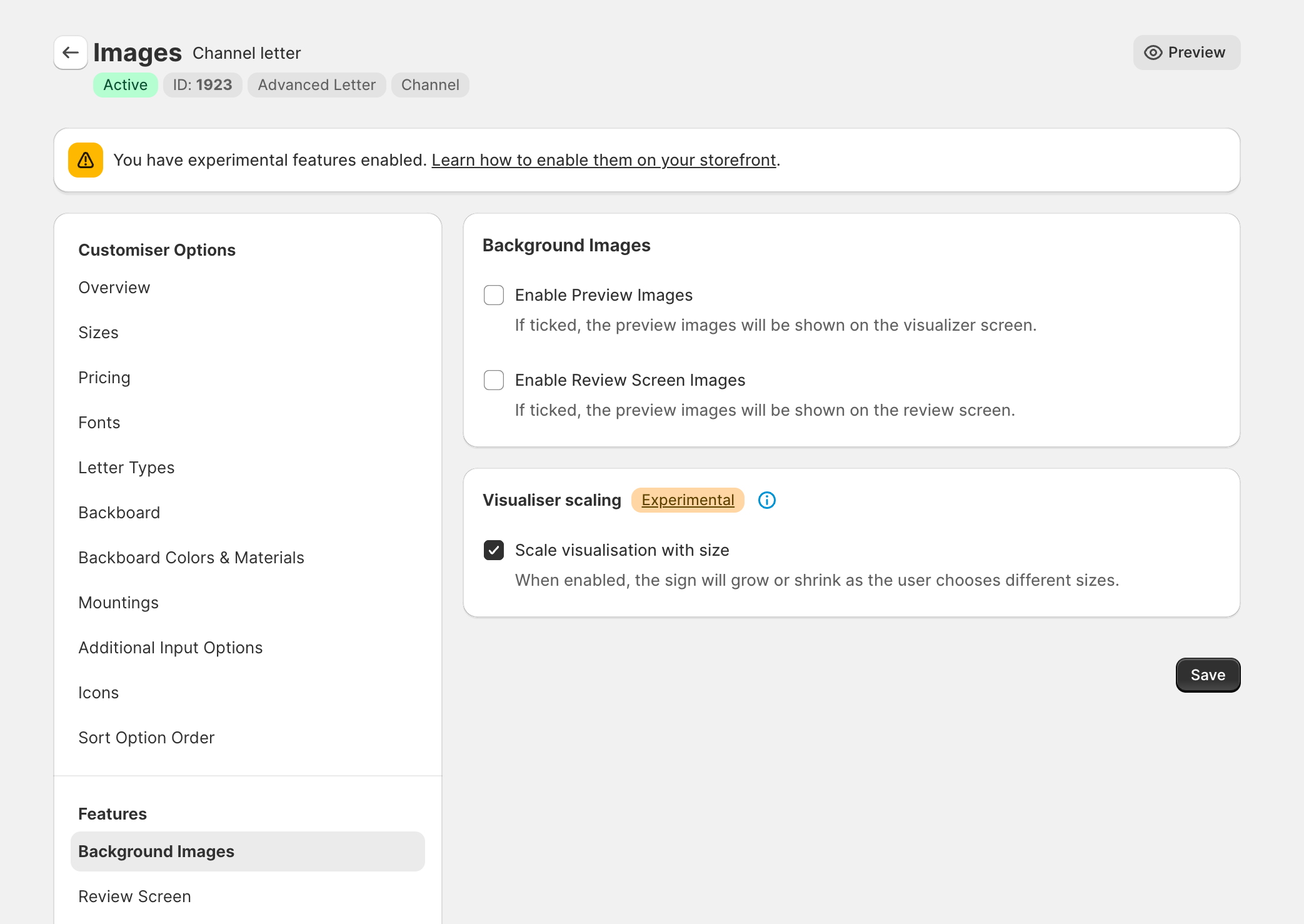
Task: Follow the storefront enable instructions link
Action: (604, 160)
